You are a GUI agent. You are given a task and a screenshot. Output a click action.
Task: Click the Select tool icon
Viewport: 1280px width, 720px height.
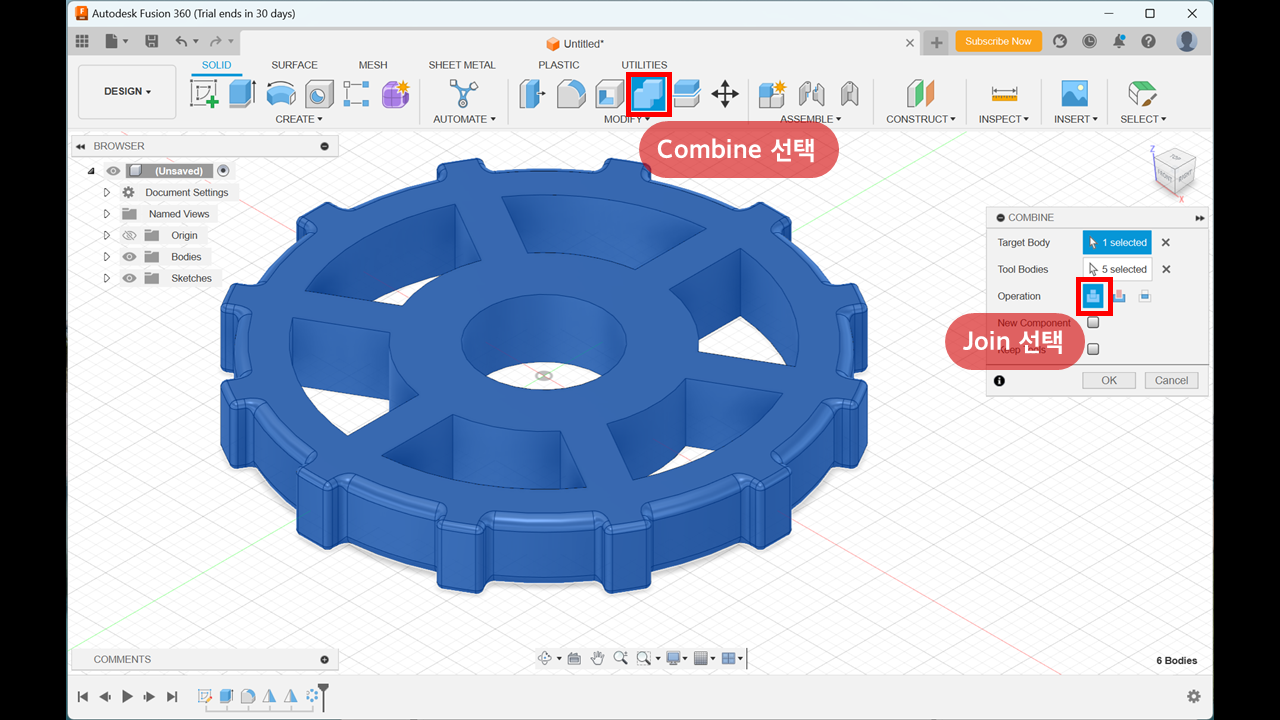(x=1142, y=94)
